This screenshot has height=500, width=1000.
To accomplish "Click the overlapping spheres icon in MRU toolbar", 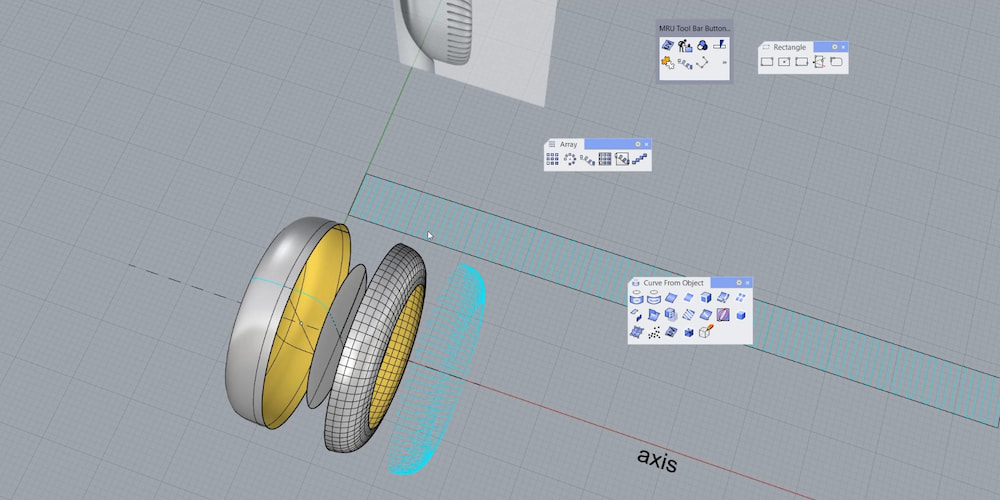I will point(702,45).
